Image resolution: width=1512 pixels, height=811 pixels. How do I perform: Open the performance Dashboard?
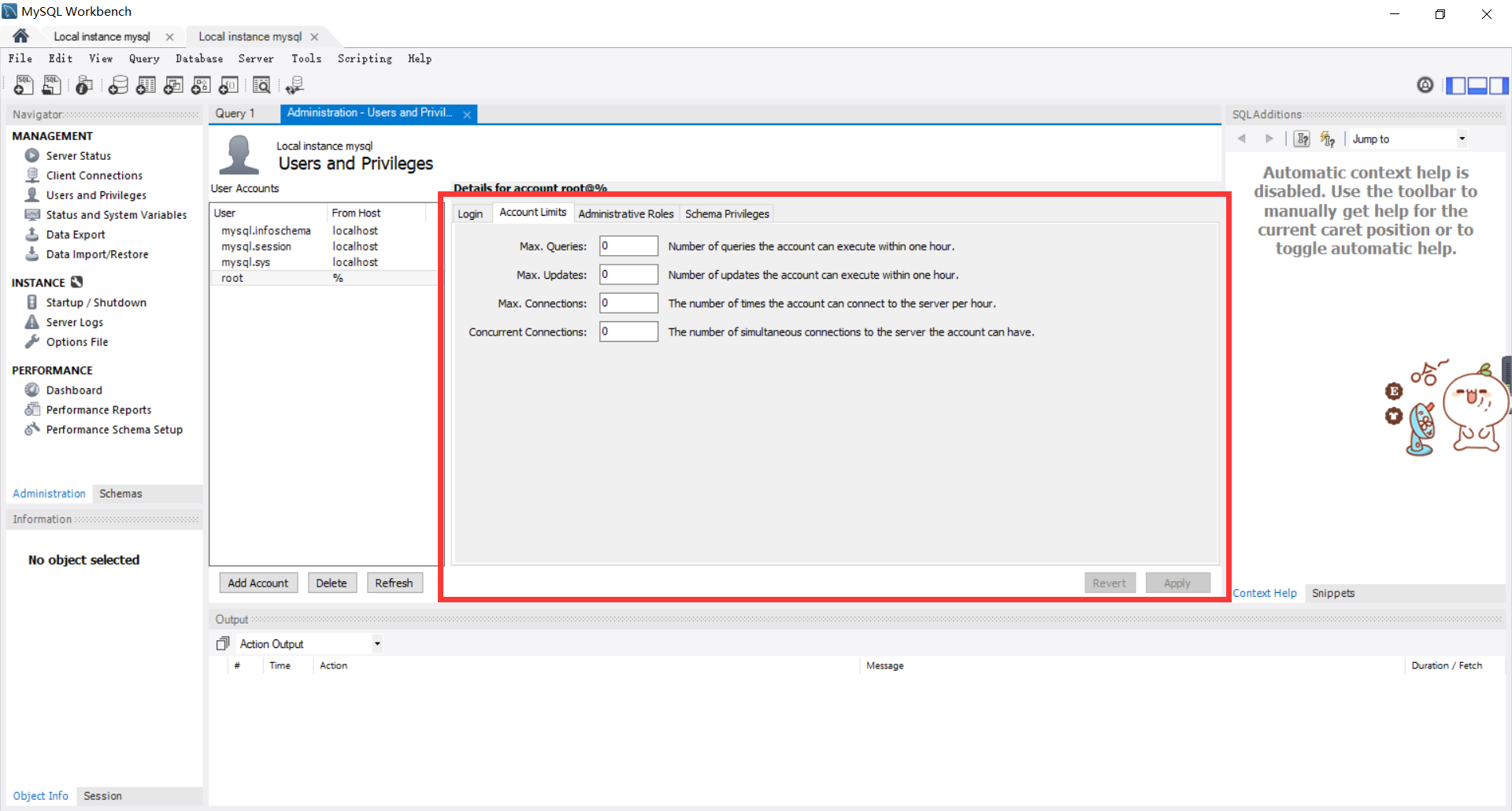coord(74,390)
